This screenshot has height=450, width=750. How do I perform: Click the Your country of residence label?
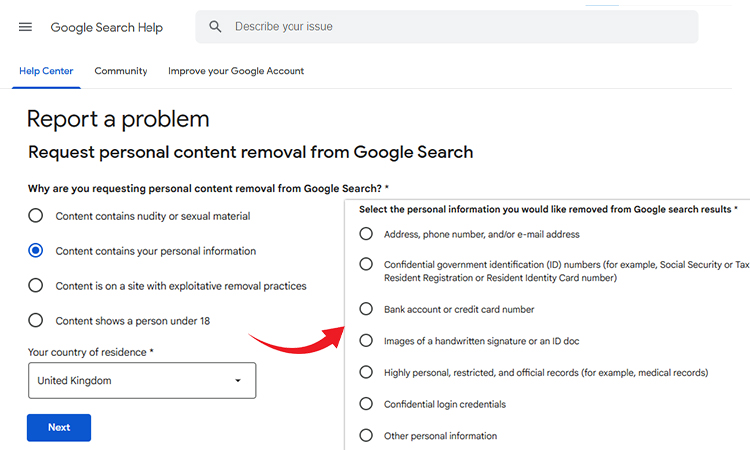[x=90, y=352]
